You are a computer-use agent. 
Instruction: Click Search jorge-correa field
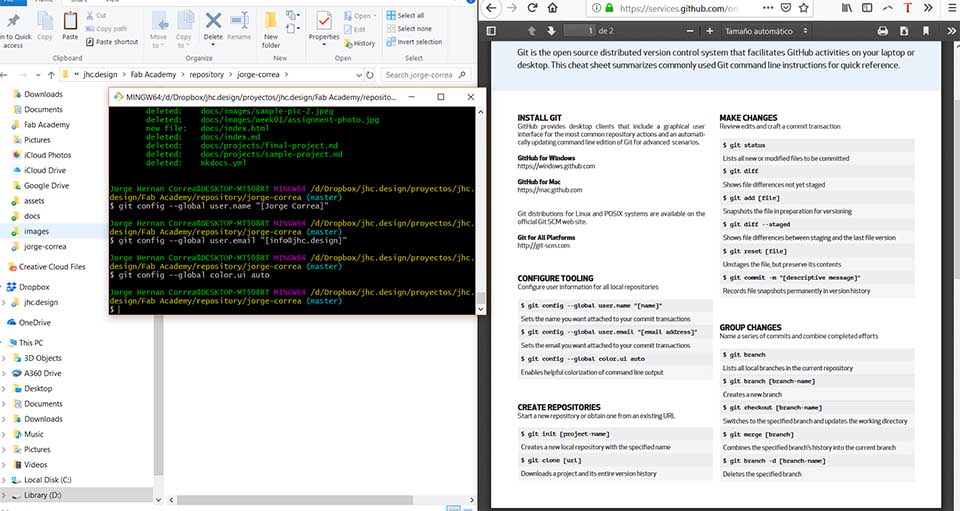tap(426, 75)
